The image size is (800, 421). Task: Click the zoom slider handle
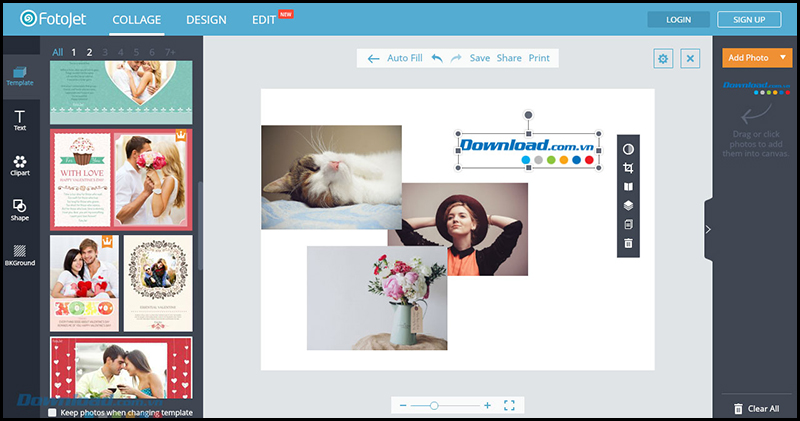(x=434, y=405)
